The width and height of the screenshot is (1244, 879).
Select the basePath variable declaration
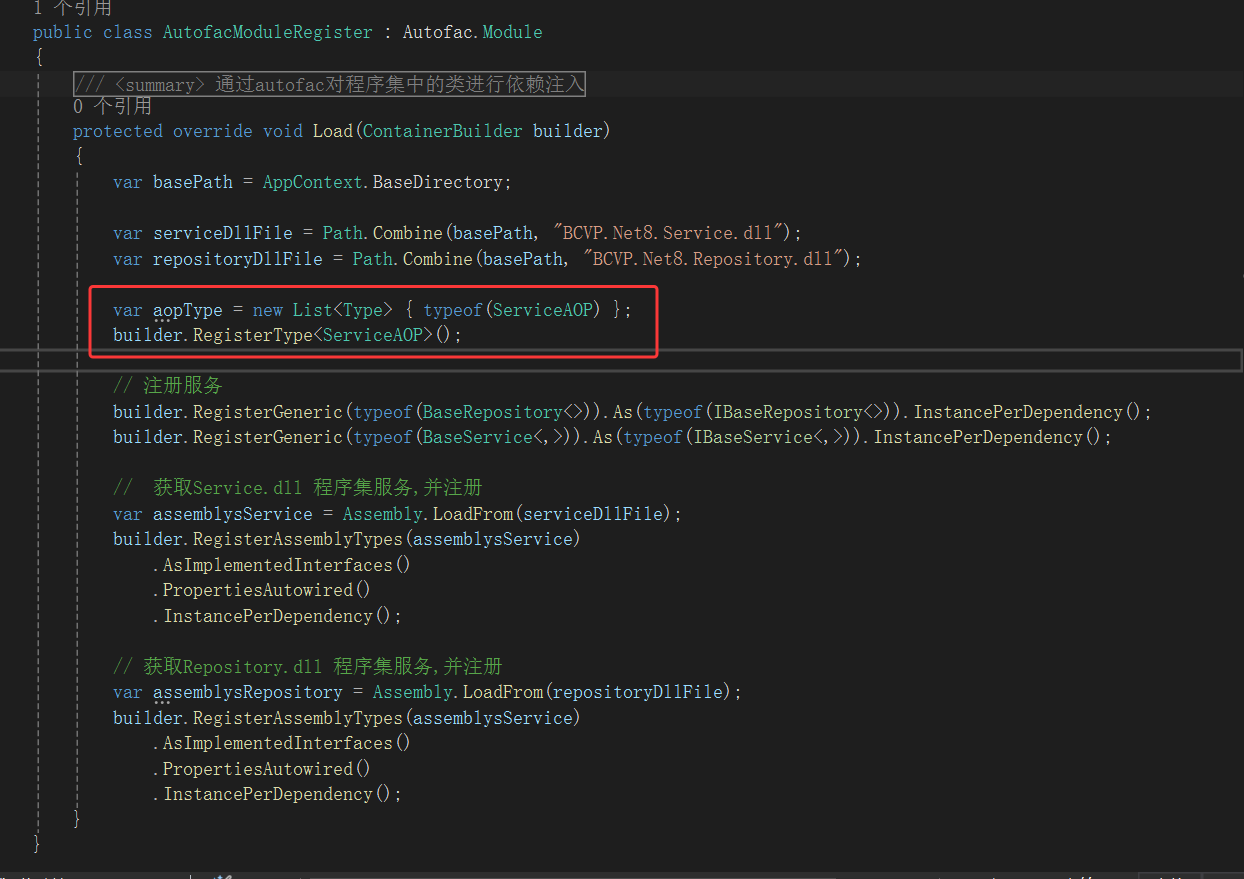click(193, 182)
